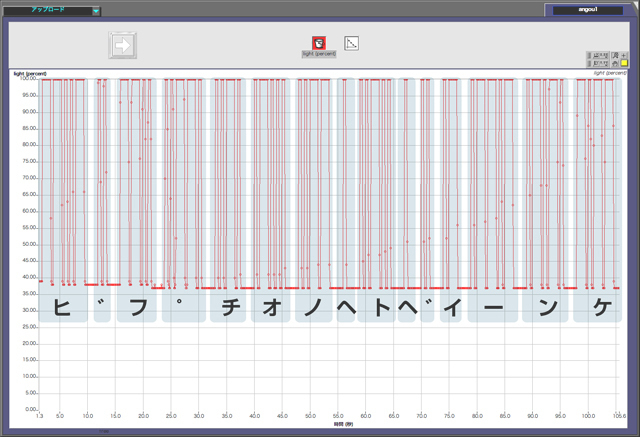Click the アップロード label text
Viewport: 640px width, 437px height.
[48, 9]
